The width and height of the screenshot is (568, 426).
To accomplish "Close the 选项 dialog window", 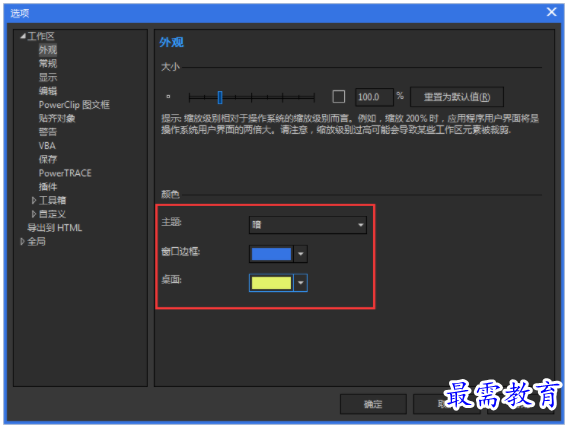I will (551, 12).
